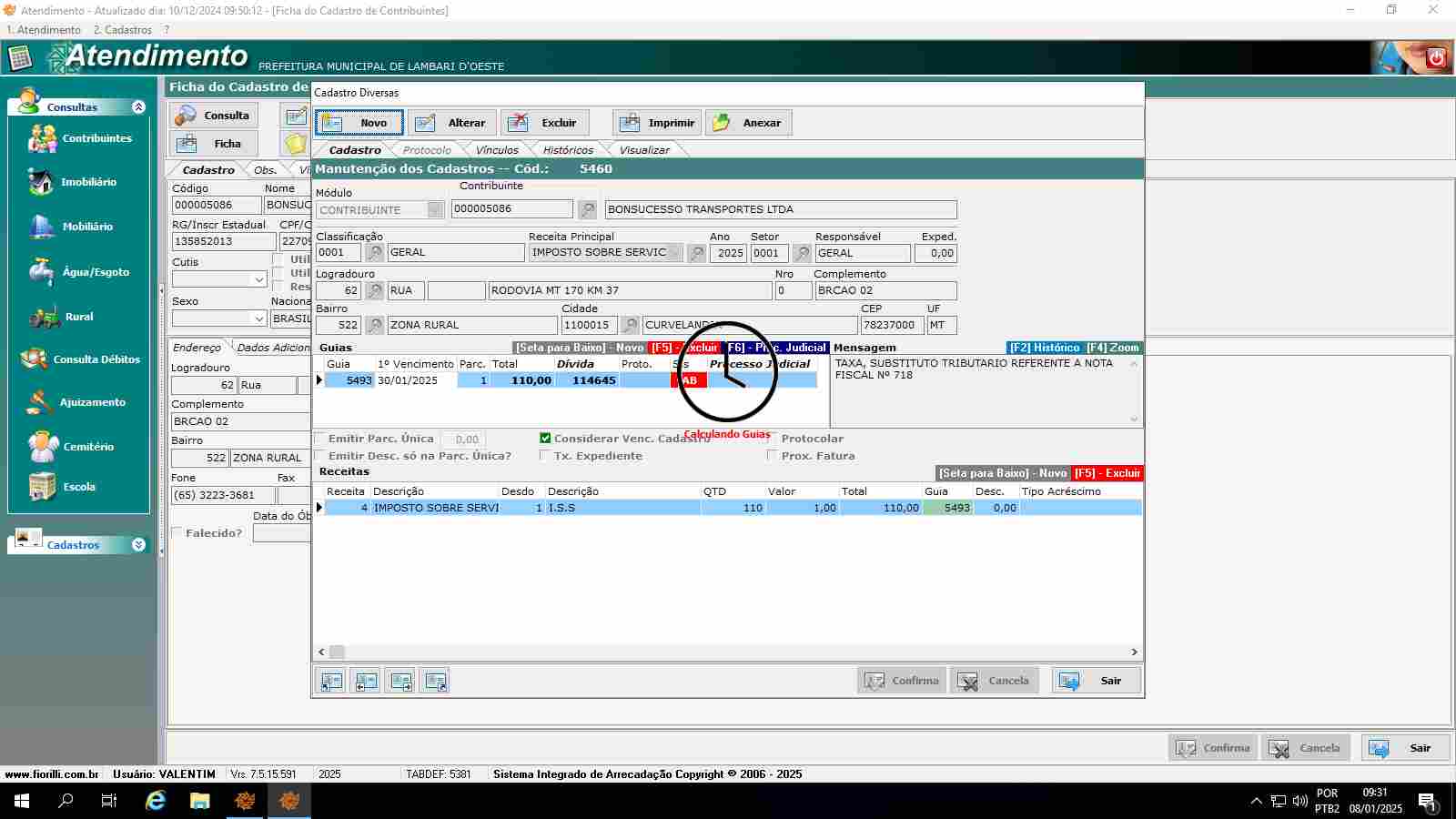Click the Consulta Débitos sidebar icon

click(35, 359)
